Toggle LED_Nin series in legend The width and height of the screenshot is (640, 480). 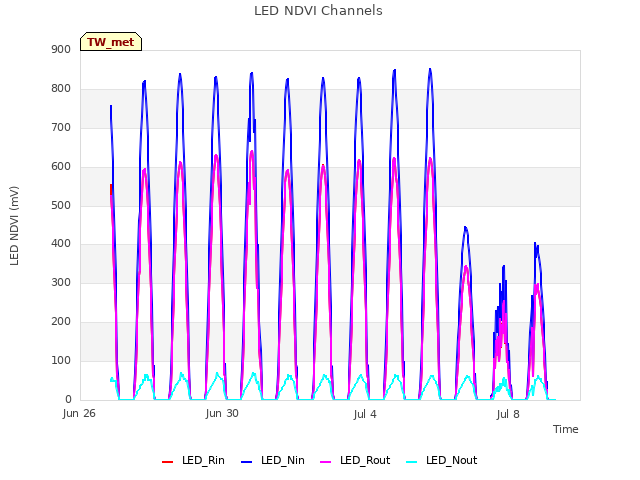tap(273, 461)
